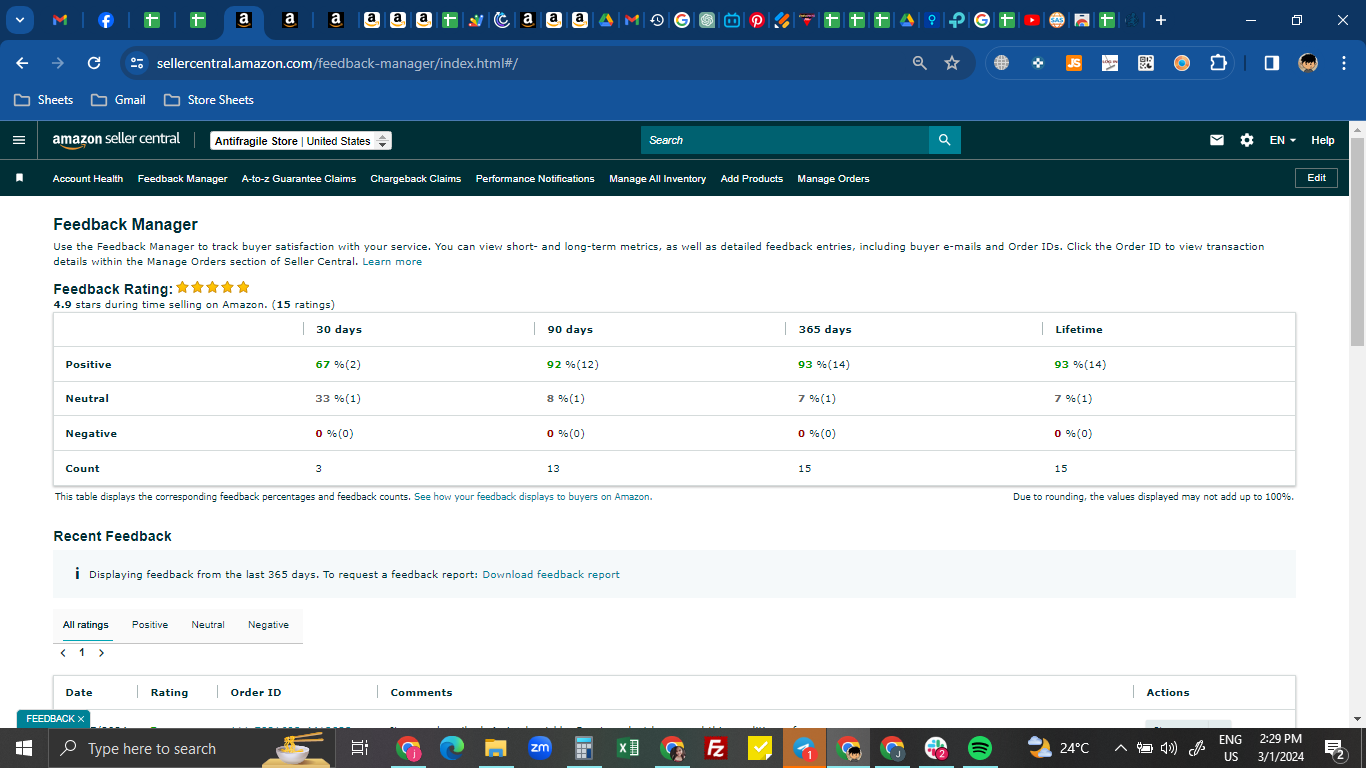Open the Chrome extensions puzzle icon
This screenshot has width=1366, height=768.
pyautogui.click(x=1218, y=63)
